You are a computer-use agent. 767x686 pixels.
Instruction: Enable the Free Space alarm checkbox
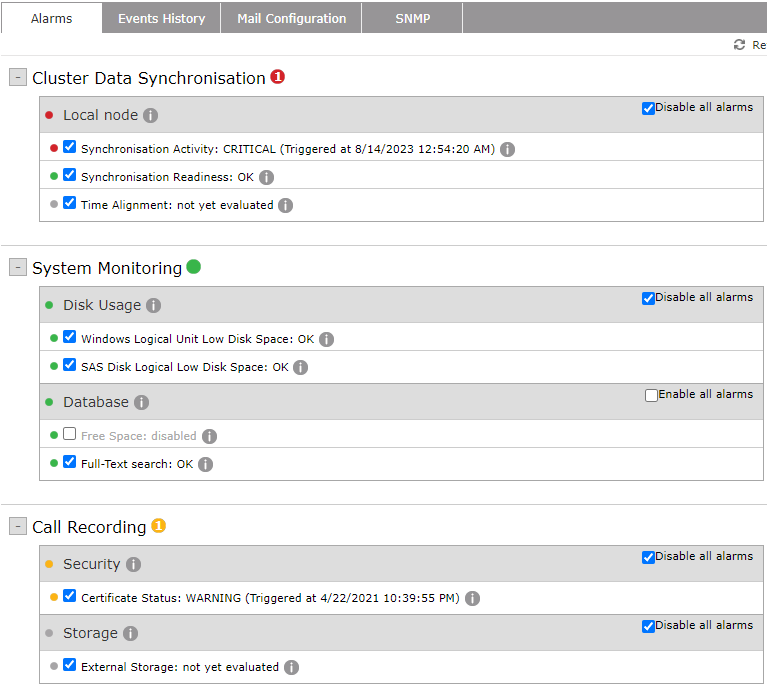tap(69, 434)
